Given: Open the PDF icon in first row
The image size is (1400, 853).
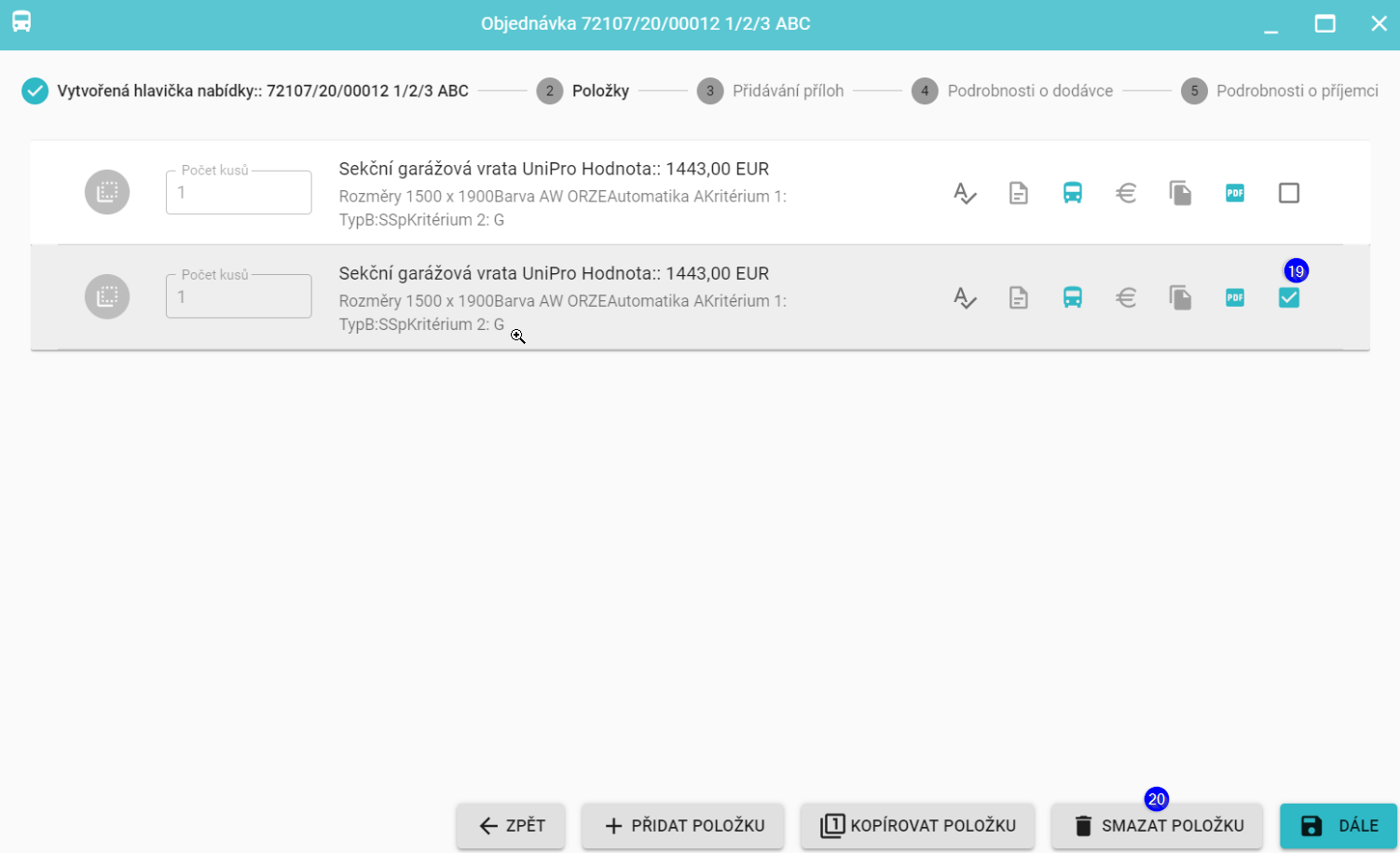Looking at the screenshot, I should [1235, 193].
